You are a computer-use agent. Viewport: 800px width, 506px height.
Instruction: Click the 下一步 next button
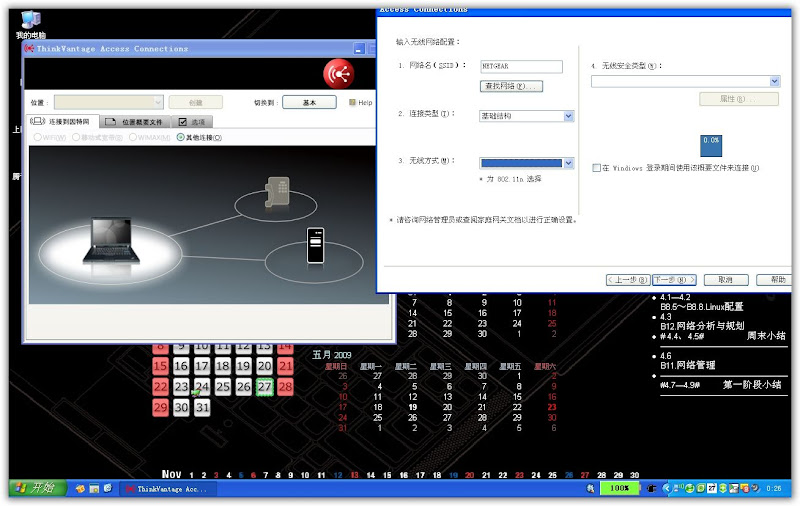tap(674, 280)
